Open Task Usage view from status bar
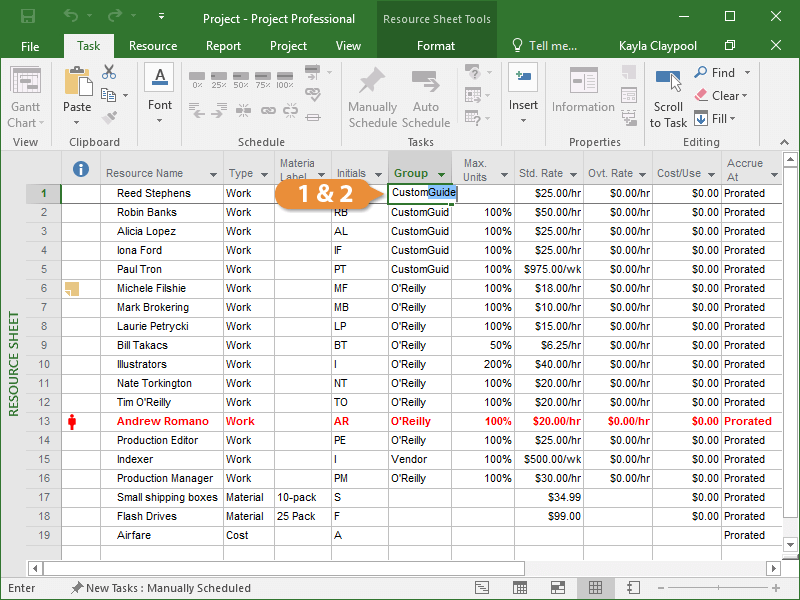The image size is (800, 600). pyautogui.click(x=519, y=588)
